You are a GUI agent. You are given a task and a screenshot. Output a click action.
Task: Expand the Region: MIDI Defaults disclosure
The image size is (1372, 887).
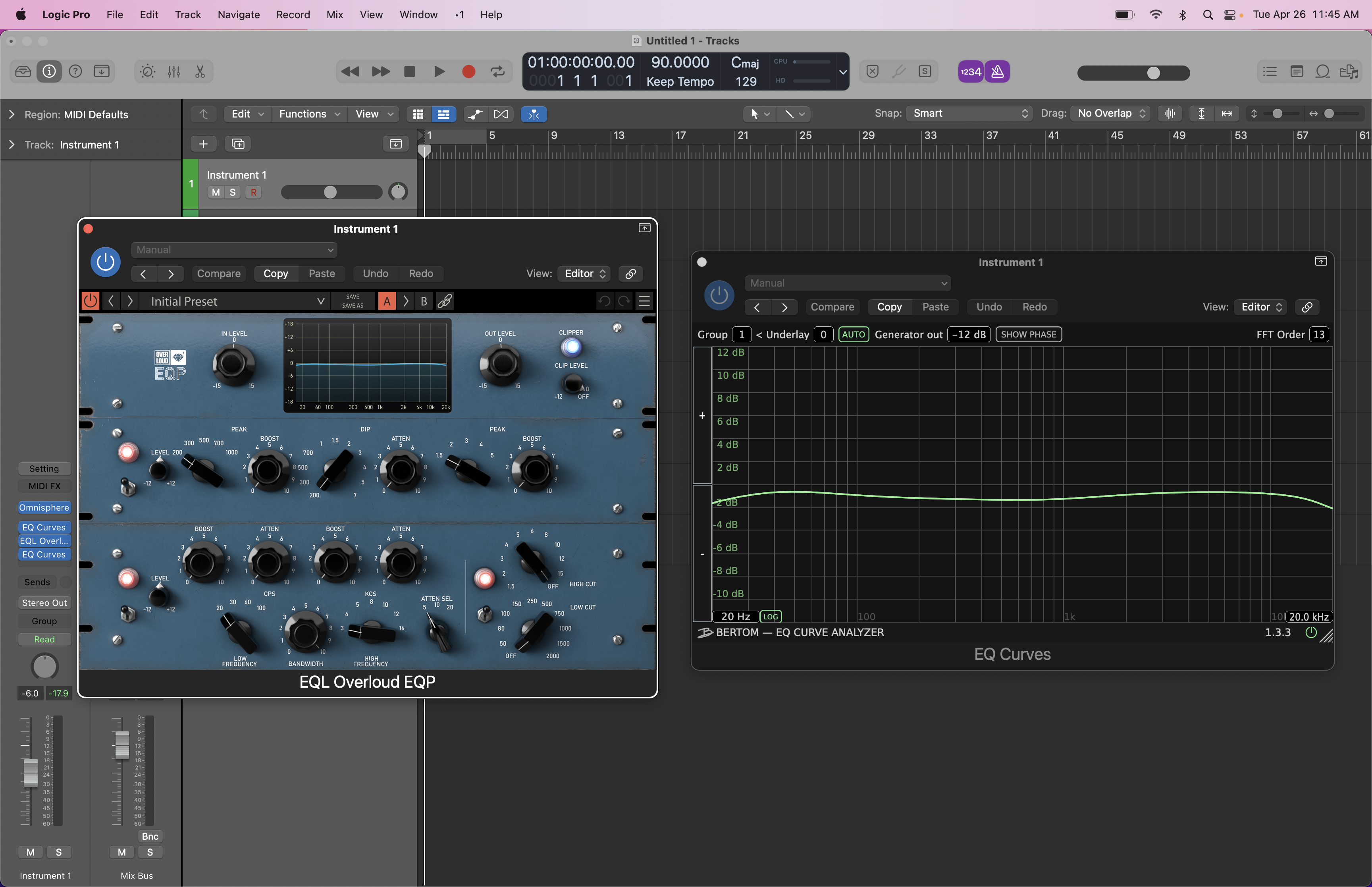[x=12, y=115]
